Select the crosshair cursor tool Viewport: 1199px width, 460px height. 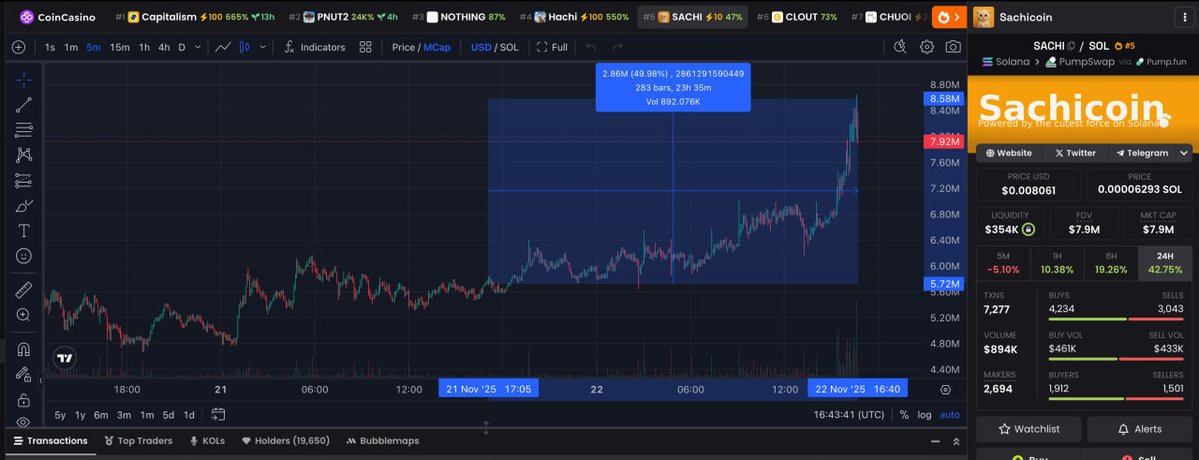pos(24,79)
